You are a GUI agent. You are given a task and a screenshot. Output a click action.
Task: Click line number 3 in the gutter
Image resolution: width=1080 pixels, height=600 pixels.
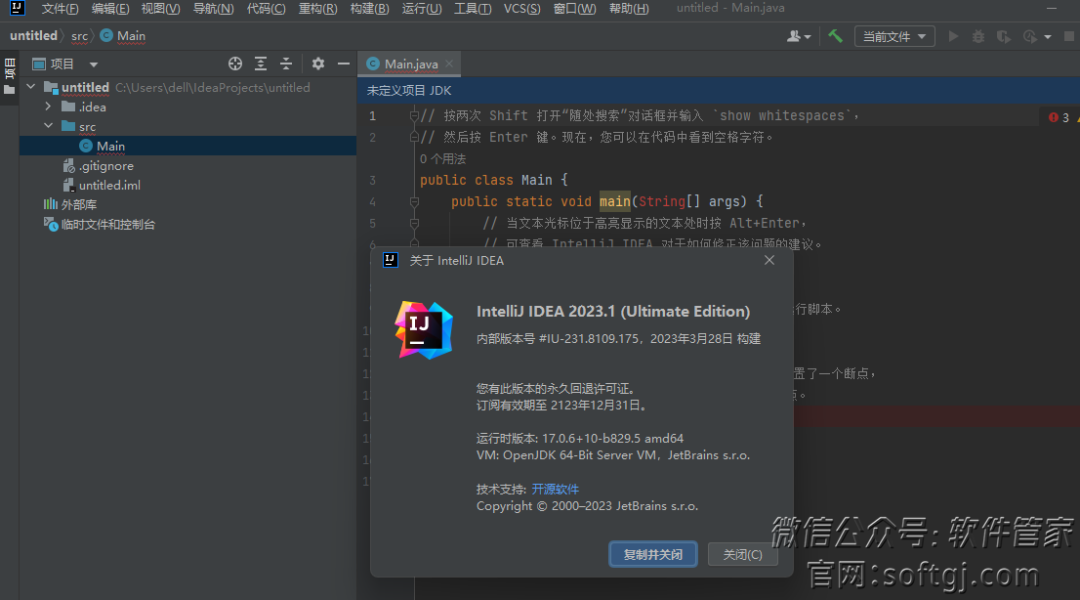tap(372, 180)
